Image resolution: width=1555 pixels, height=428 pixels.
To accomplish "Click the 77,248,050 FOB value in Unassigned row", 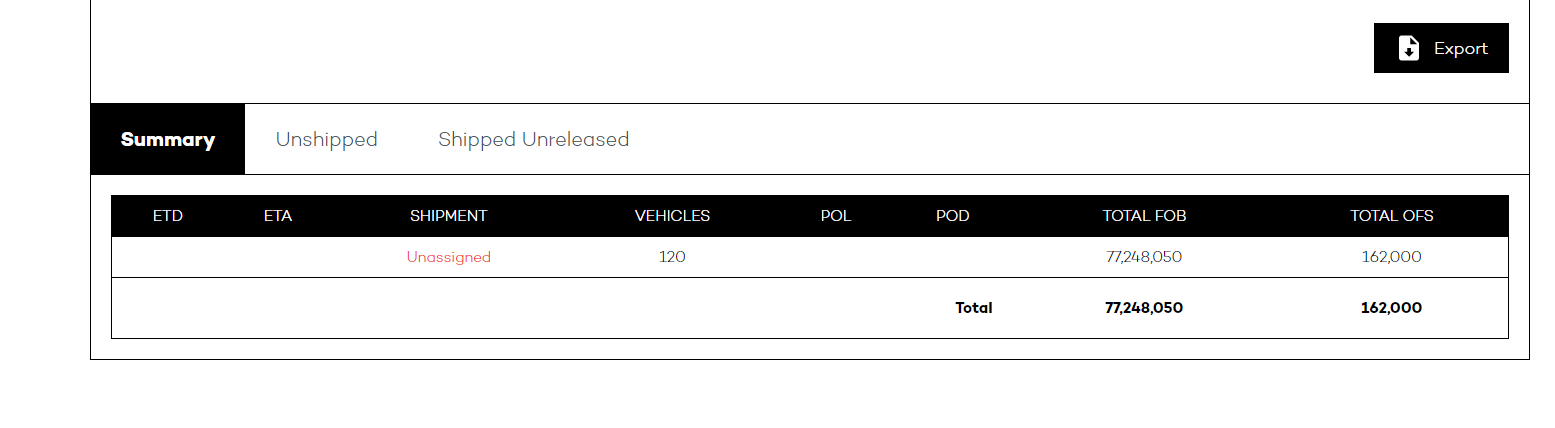I will (x=1144, y=257).
